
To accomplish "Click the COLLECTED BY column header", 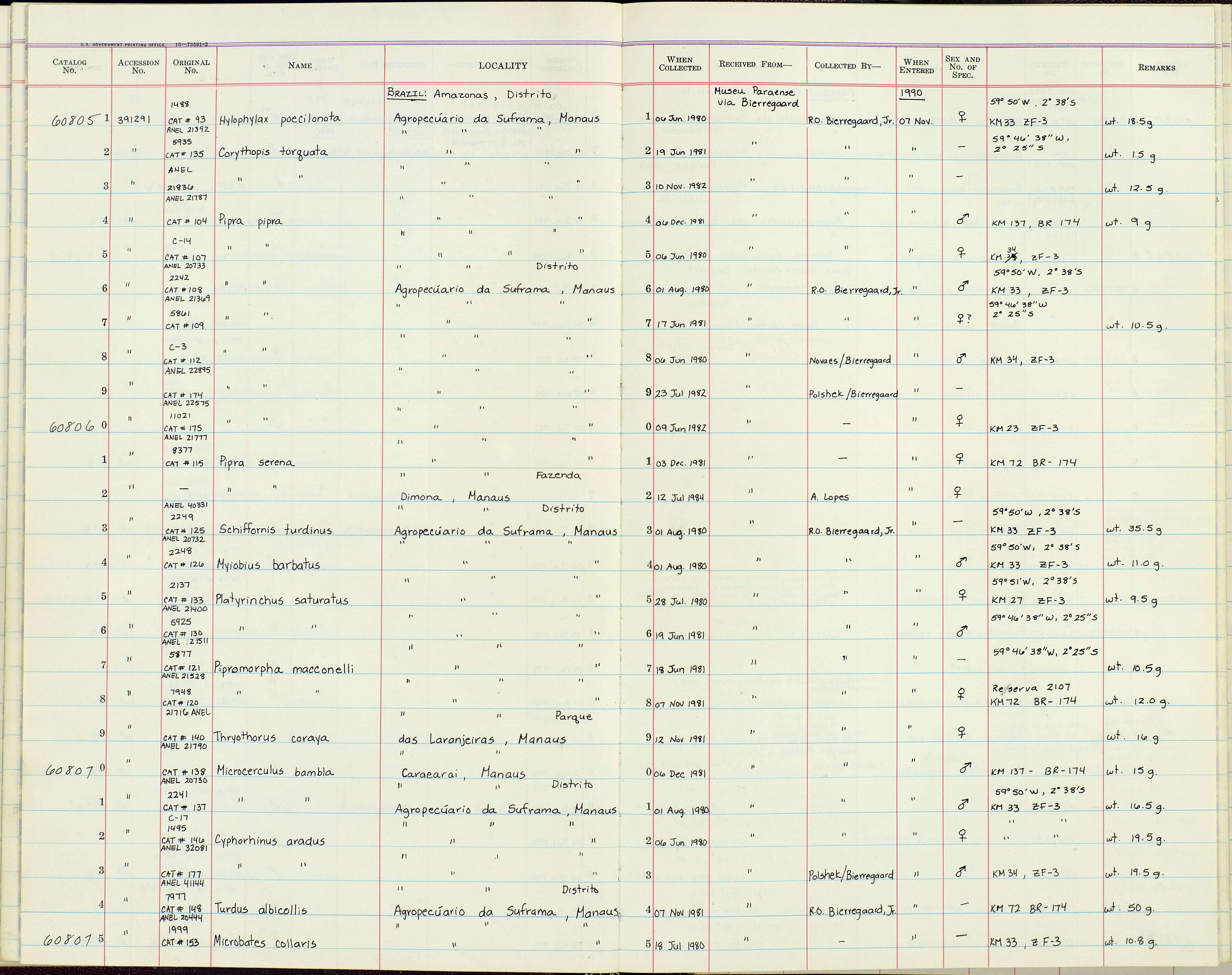I will tap(847, 66).
